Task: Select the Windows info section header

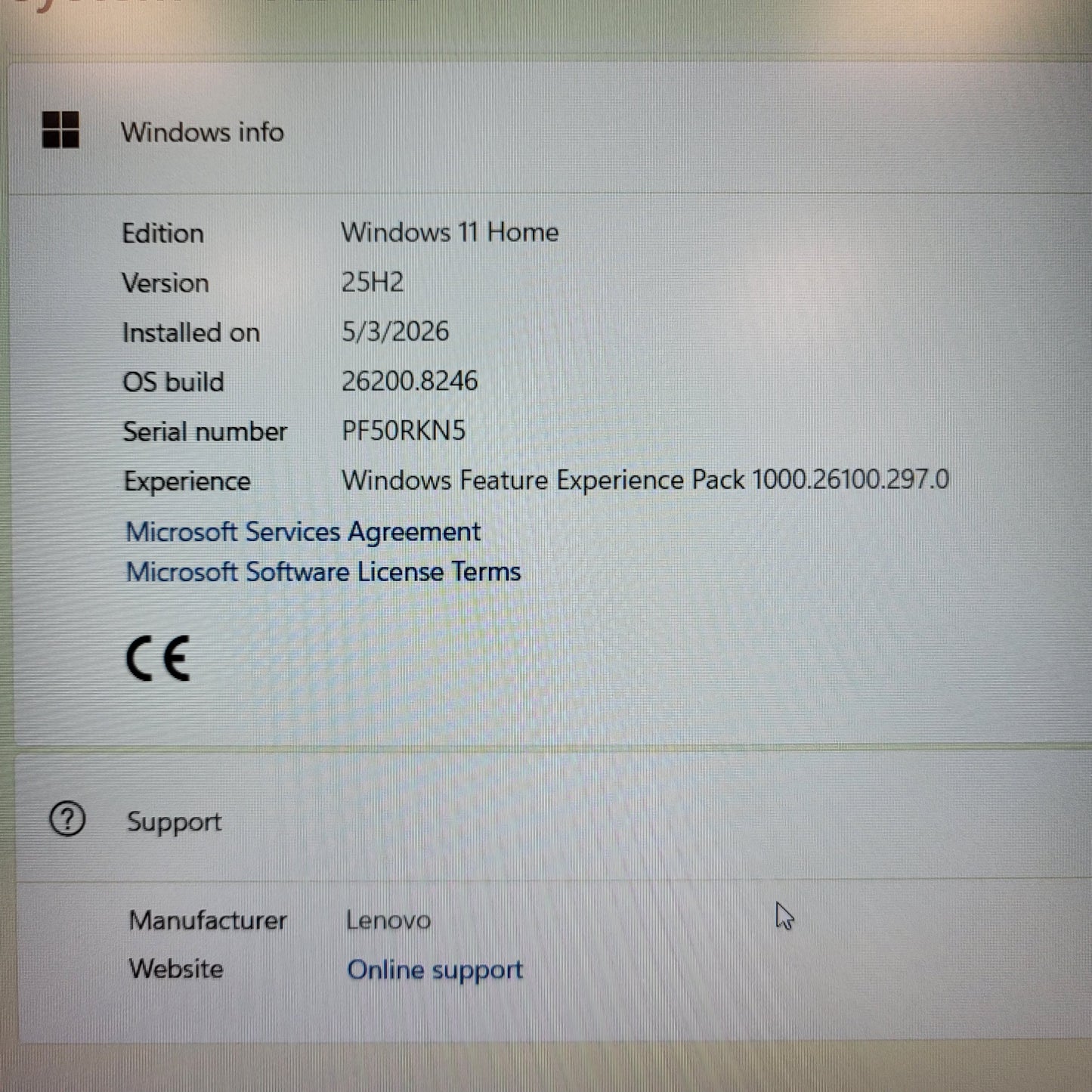Action: (x=549, y=130)
